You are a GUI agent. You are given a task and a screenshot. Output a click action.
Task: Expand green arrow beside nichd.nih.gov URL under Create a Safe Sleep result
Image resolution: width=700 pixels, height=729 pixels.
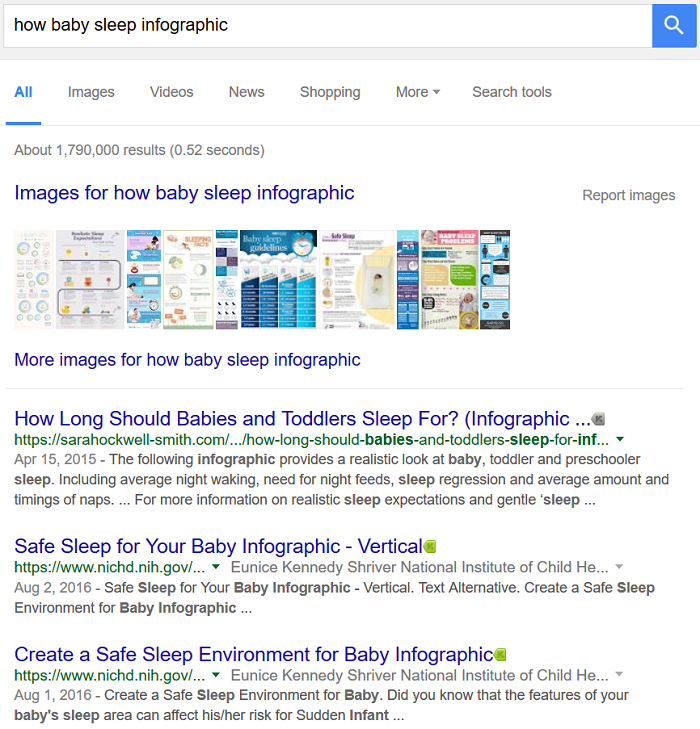click(216, 675)
